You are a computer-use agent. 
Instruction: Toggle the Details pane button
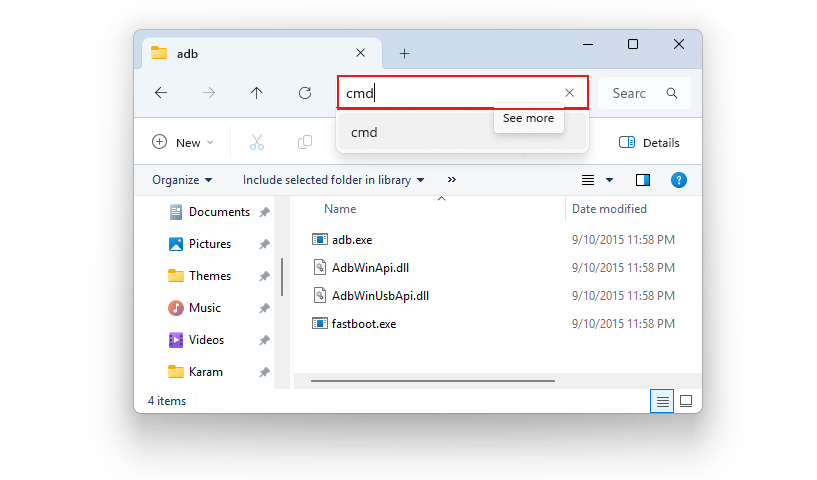649,143
